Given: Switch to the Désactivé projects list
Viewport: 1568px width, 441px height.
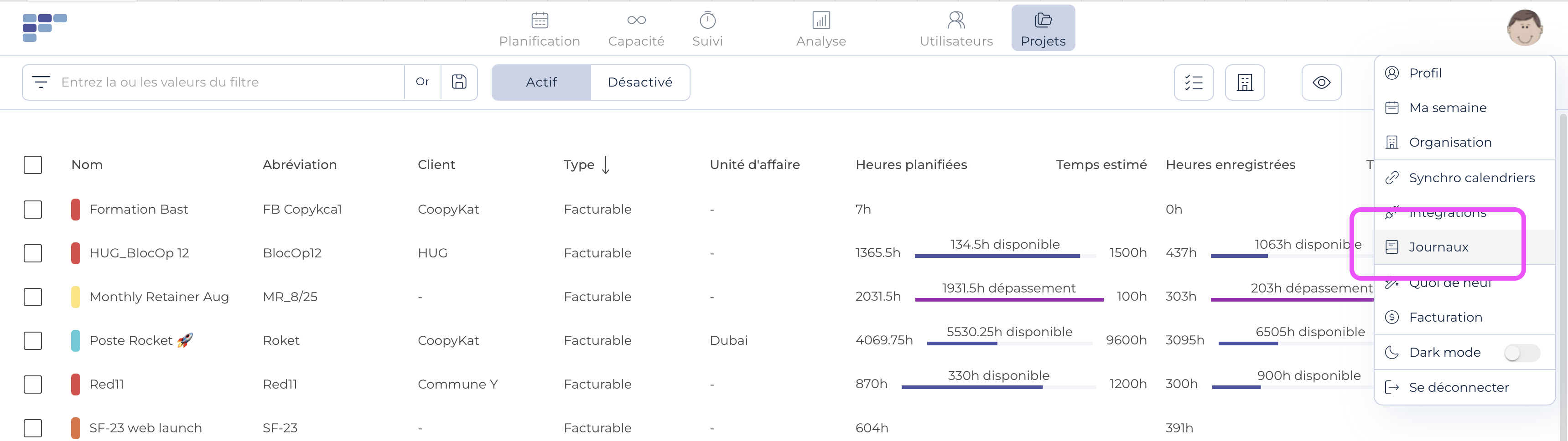Looking at the screenshot, I should tap(640, 82).
